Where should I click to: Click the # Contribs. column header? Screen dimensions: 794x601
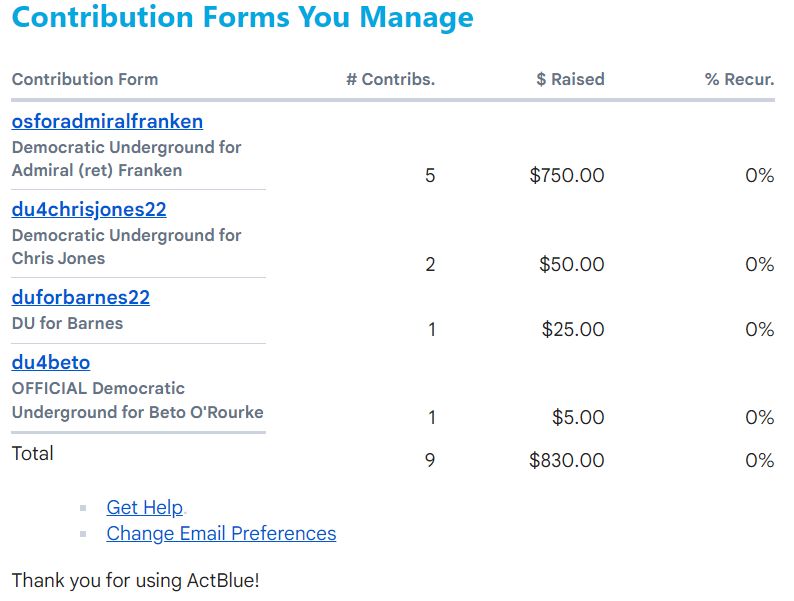point(390,80)
